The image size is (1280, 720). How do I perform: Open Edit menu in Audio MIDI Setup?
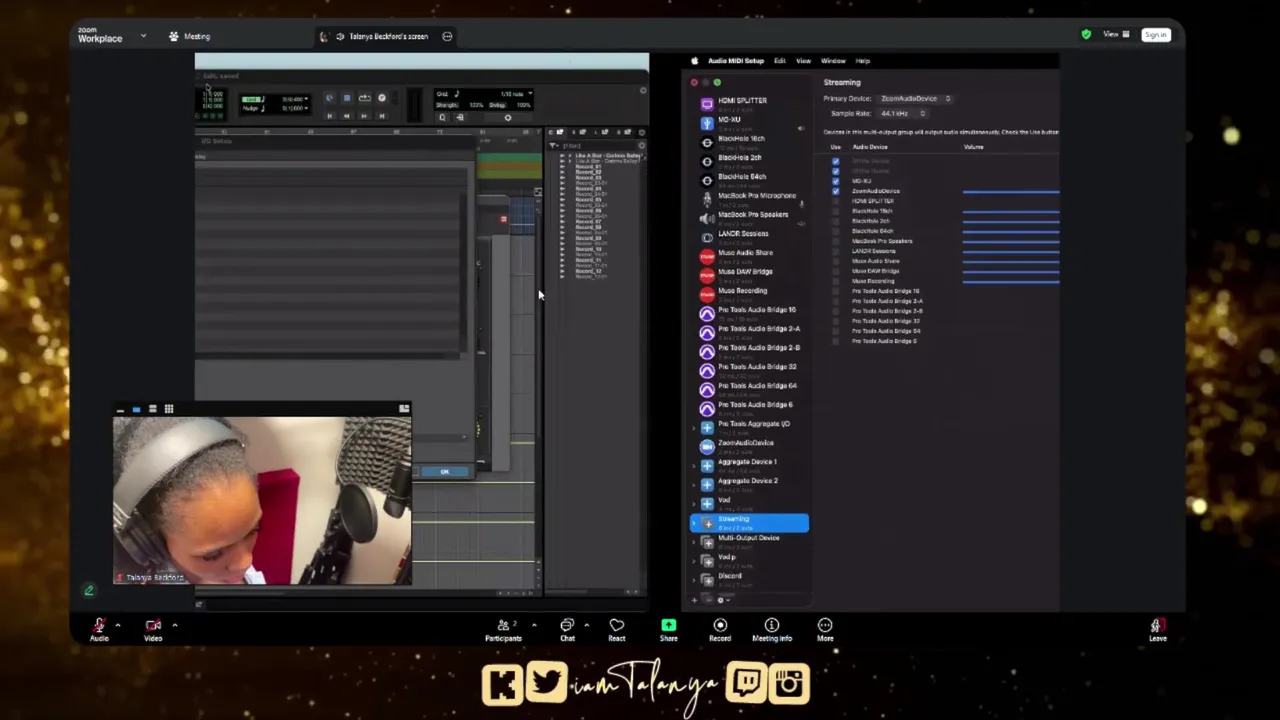[x=779, y=61]
